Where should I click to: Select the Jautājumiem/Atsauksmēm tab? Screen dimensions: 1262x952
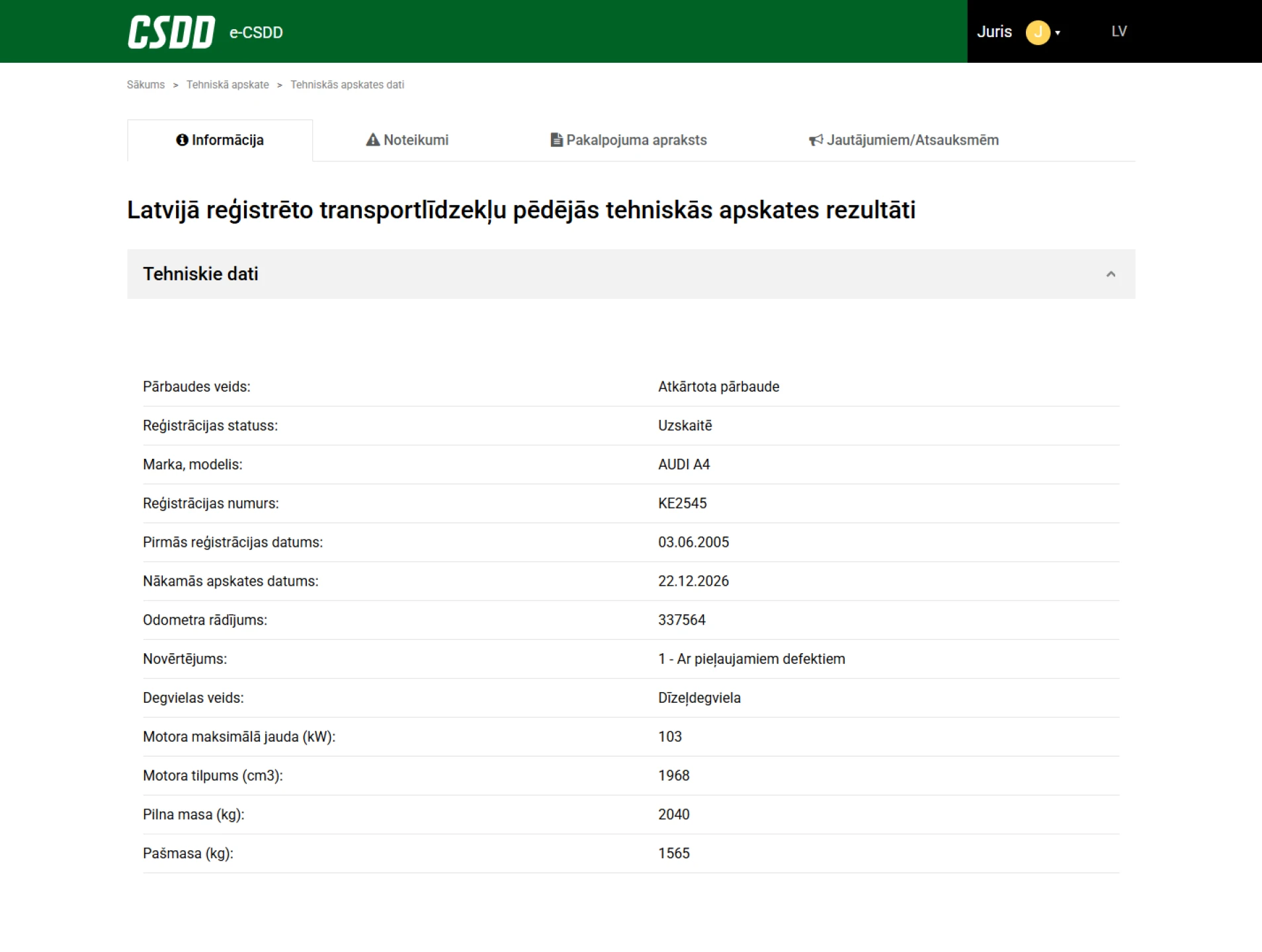[912, 140]
